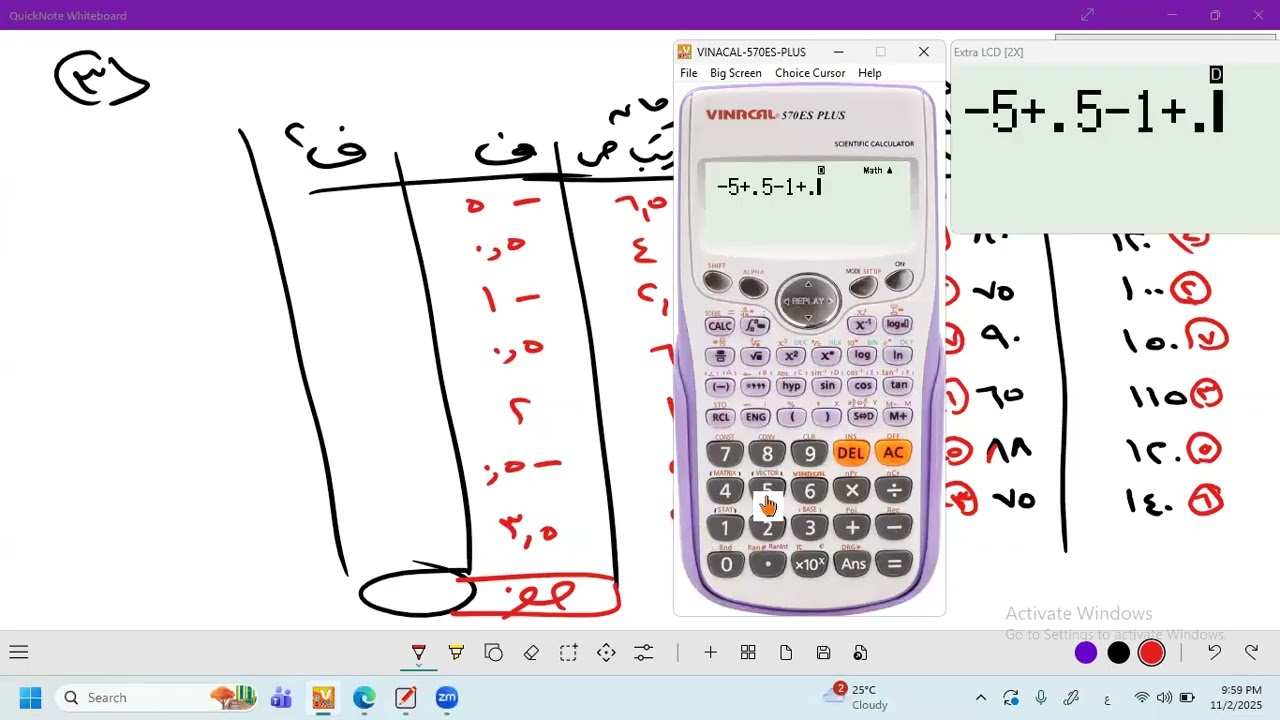Screen dimensions: 1280x720
Task: Show hidden system tray icons
Action: click(x=980, y=697)
